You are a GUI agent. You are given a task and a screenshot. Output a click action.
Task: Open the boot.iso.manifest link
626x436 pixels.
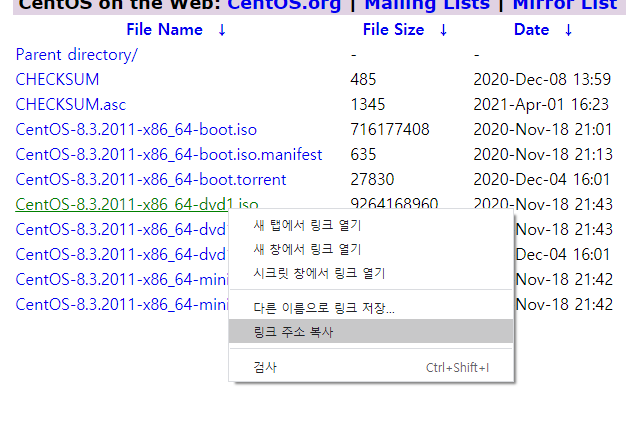pyautogui.click(x=169, y=155)
